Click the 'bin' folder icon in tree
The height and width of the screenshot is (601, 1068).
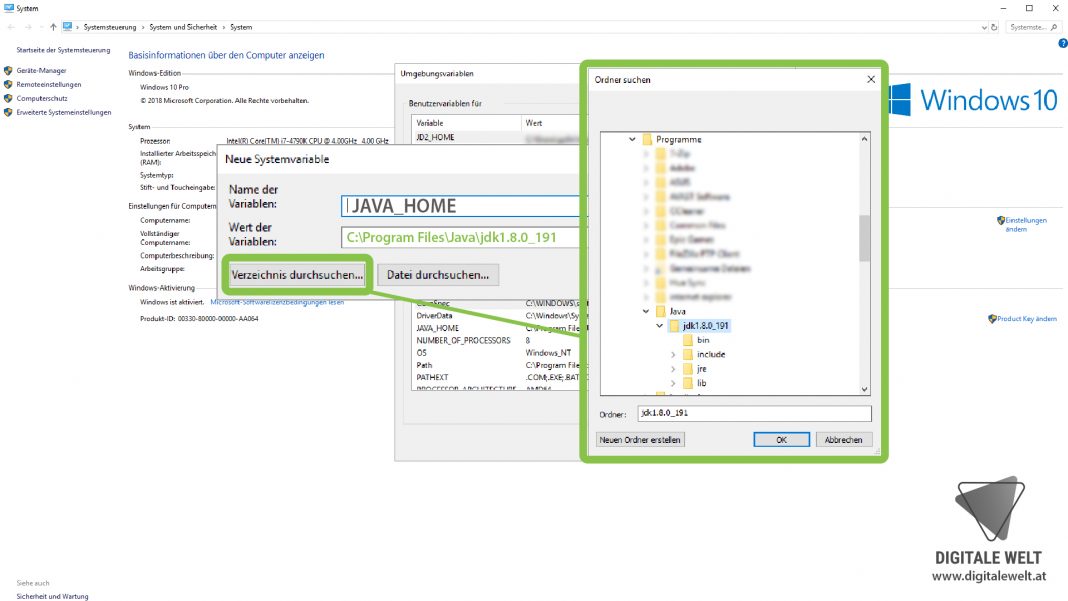click(x=688, y=340)
